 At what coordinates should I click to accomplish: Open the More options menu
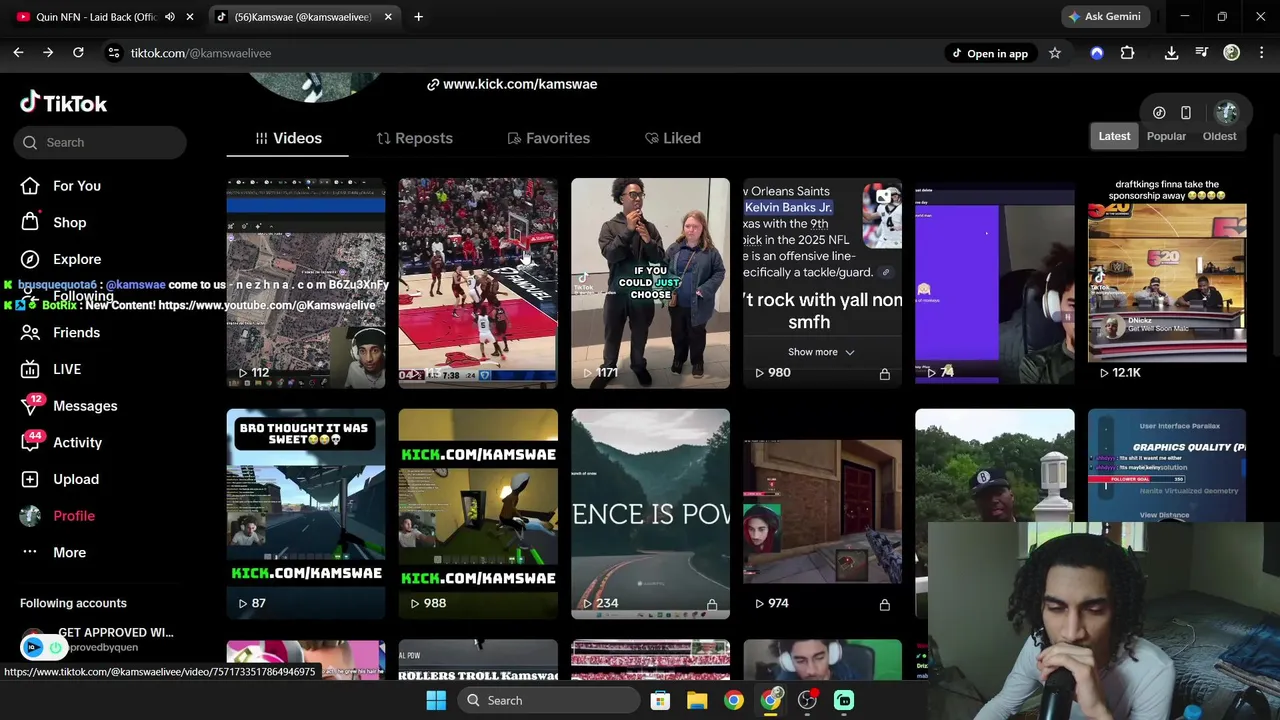[54, 552]
